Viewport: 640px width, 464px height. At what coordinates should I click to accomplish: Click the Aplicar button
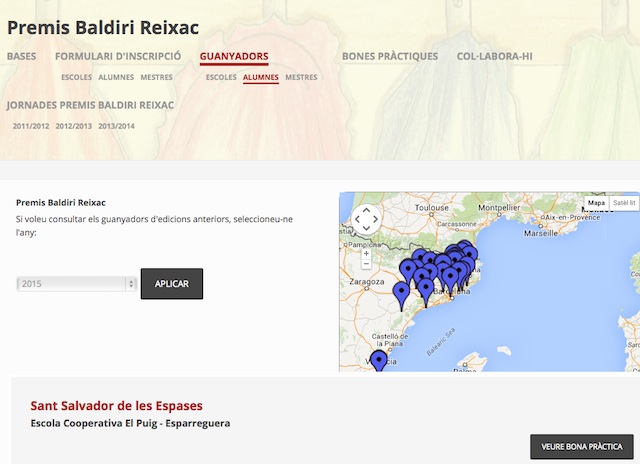(x=172, y=284)
